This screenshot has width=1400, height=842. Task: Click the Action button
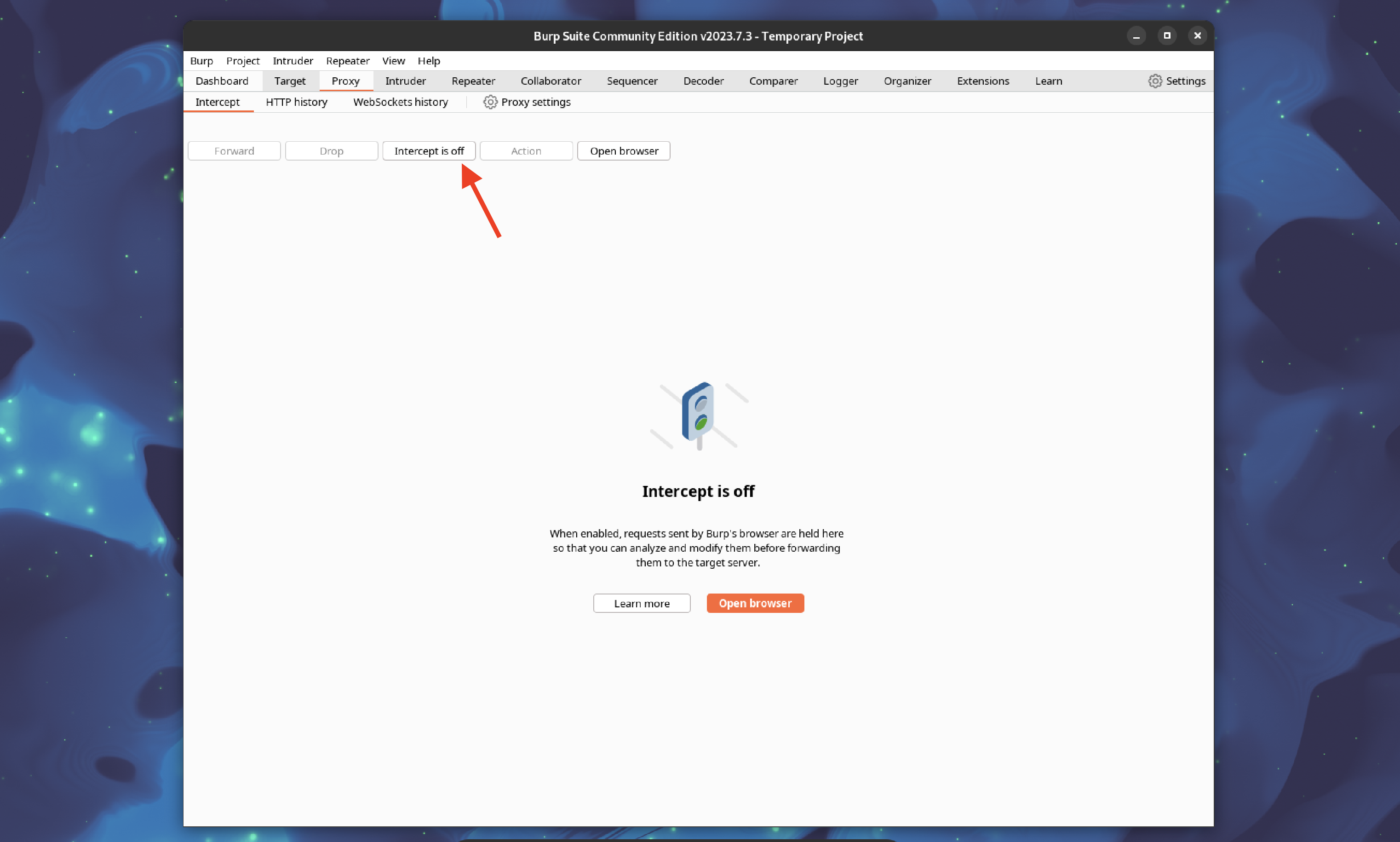pyautogui.click(x=526, y=151)
